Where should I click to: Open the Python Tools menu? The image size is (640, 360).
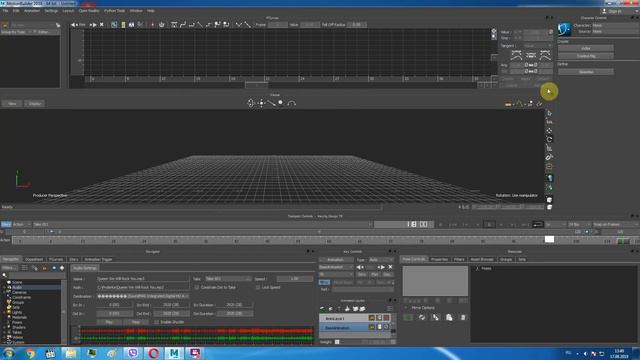click(114, 11)
